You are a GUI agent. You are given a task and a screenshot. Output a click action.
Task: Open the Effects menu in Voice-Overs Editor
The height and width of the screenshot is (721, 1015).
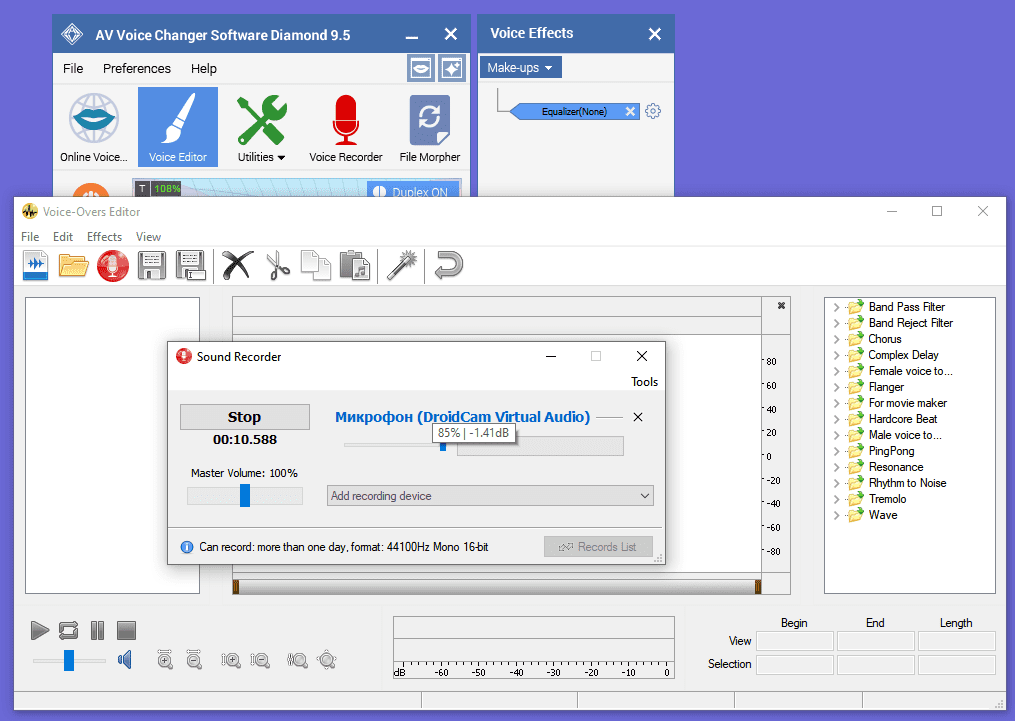(104, 237)
